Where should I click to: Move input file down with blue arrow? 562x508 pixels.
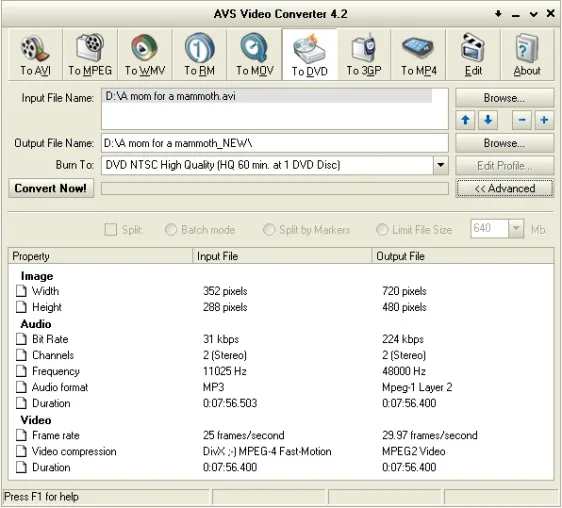[487, 120]
